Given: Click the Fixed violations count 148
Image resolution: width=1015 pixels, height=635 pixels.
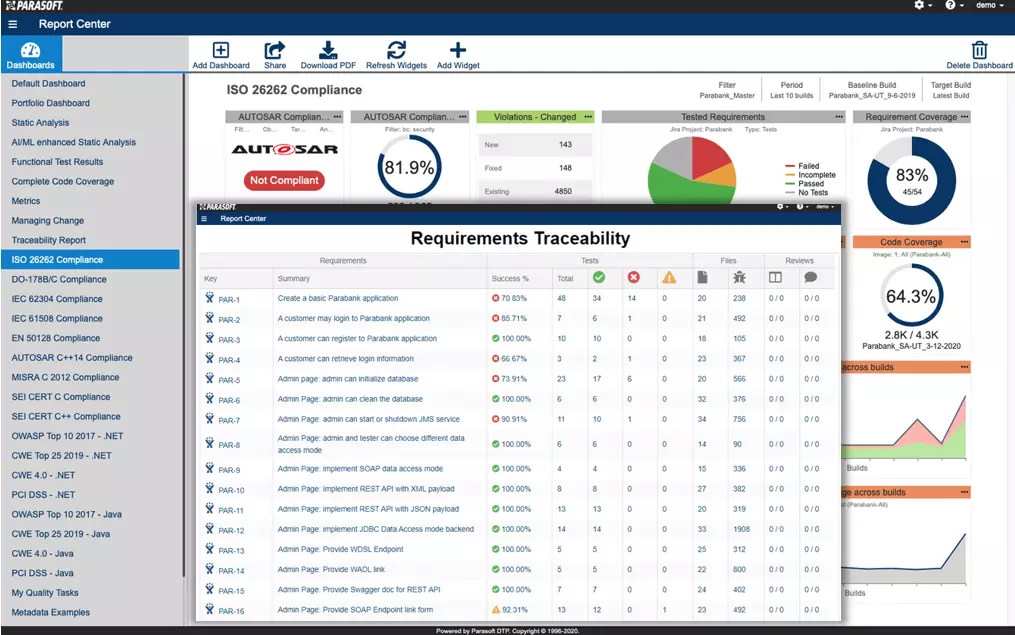Looking at the screenshot, I should [565, 168].
